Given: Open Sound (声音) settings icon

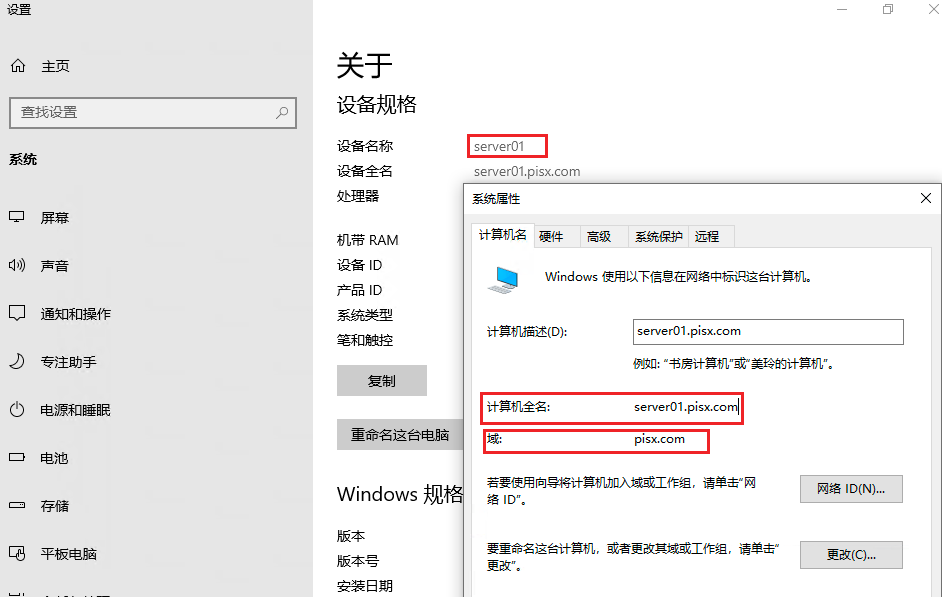Looking at the screenshot, I should [x=17, y=266].
